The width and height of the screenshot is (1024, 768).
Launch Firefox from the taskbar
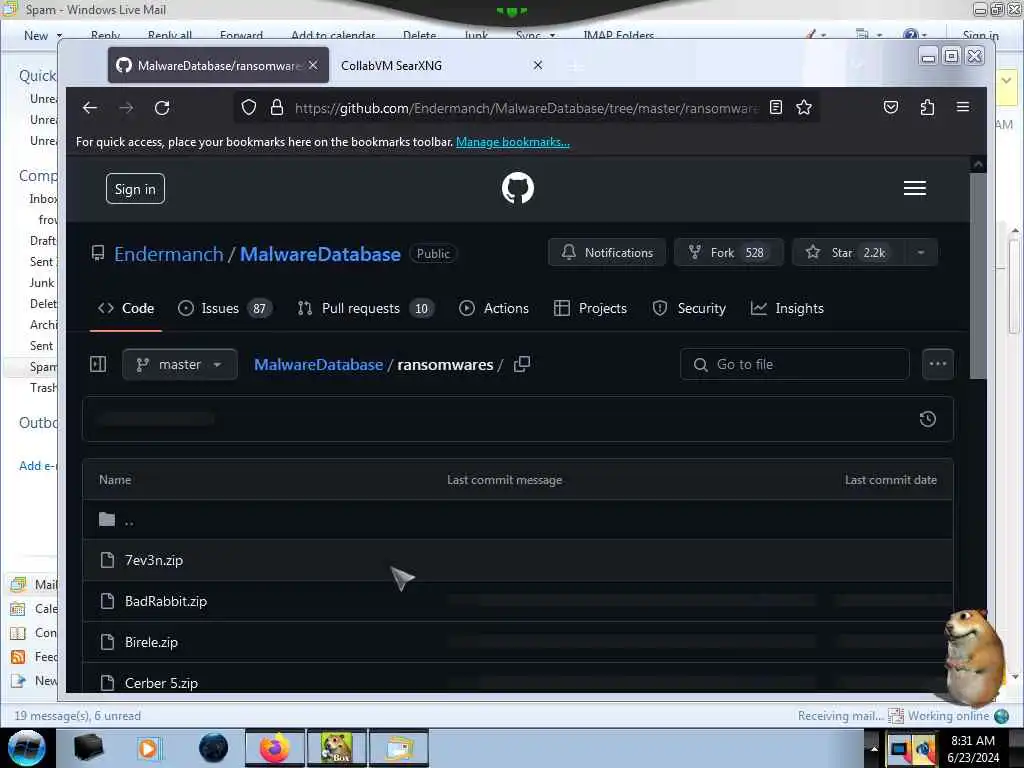275,748
